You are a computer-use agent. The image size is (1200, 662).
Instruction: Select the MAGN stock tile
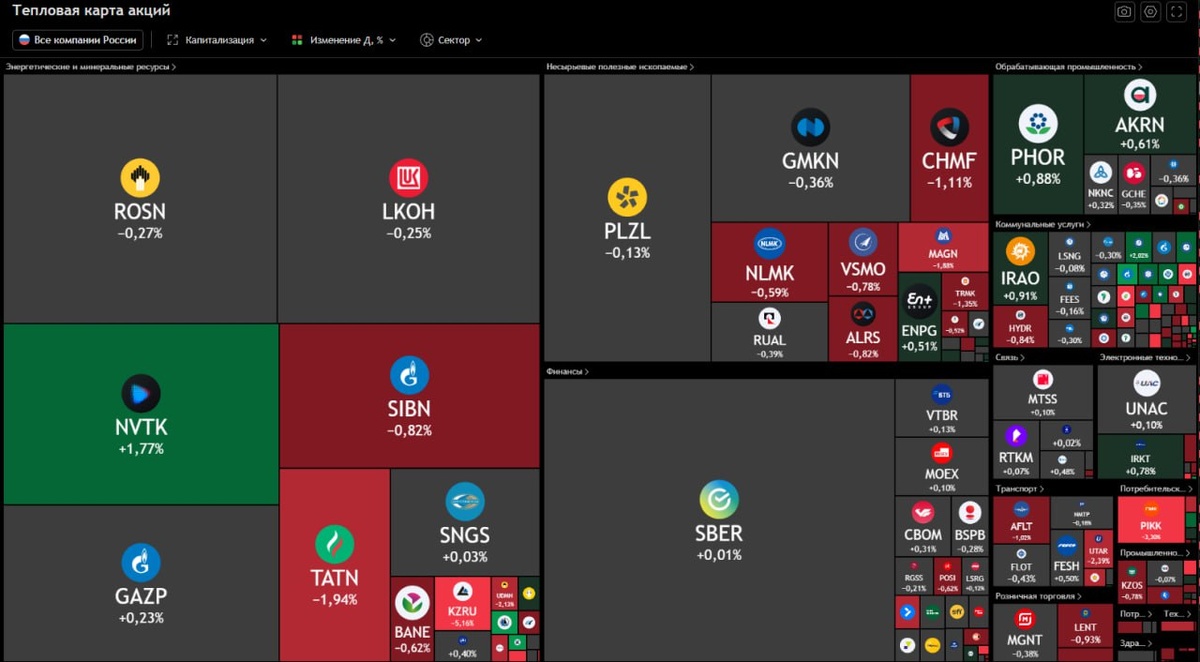pyautogui.click(x=944, y=247)
